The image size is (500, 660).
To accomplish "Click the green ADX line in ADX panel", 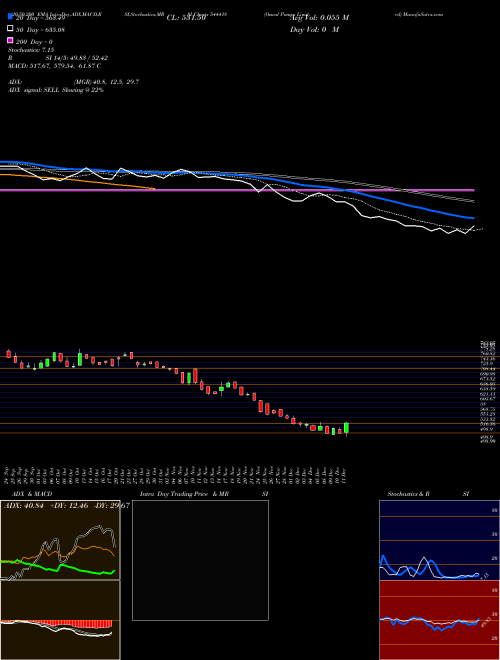I will (63, 567).
